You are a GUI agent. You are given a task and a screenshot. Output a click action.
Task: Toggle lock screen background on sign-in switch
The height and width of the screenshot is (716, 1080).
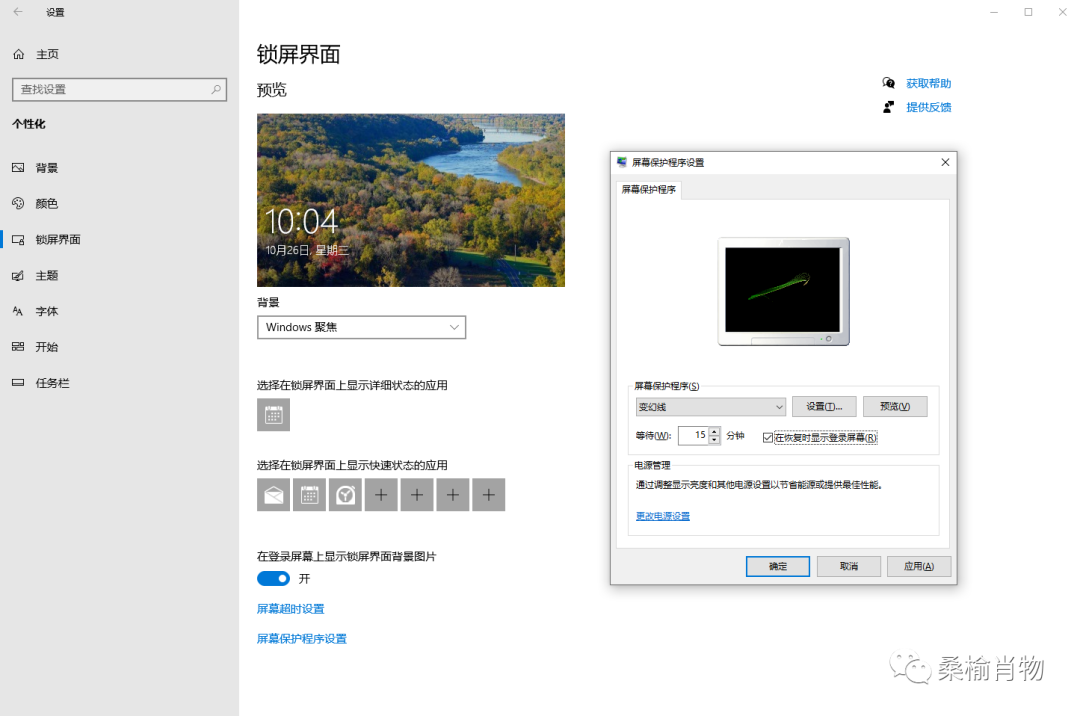coord(273,578)
